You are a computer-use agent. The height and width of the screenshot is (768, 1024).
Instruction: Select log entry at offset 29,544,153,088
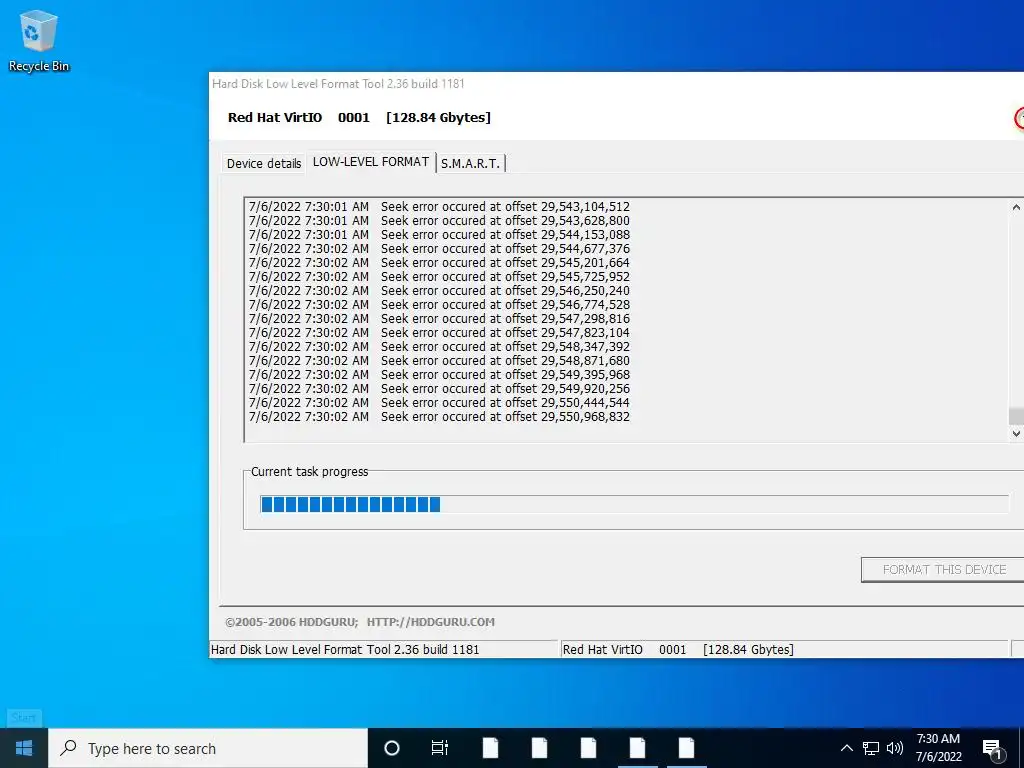[439, 234]
